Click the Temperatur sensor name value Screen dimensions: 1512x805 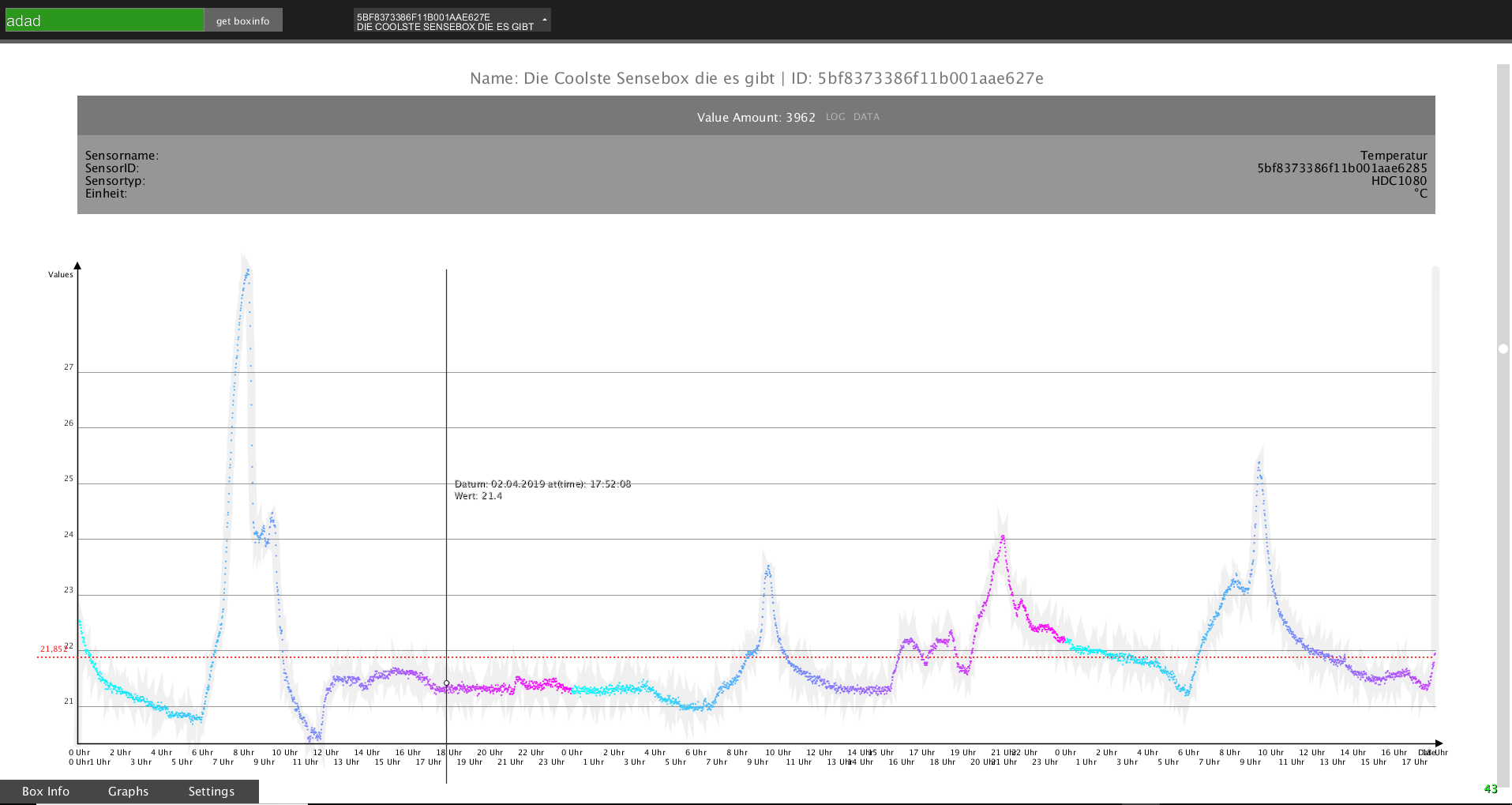pyautogui.click(x=1393, y=156)
